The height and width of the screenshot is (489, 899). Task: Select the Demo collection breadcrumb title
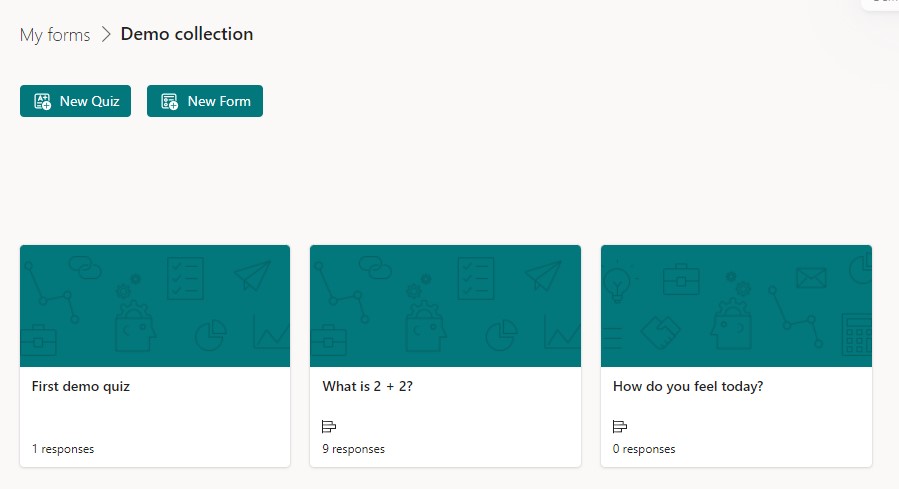187,34
